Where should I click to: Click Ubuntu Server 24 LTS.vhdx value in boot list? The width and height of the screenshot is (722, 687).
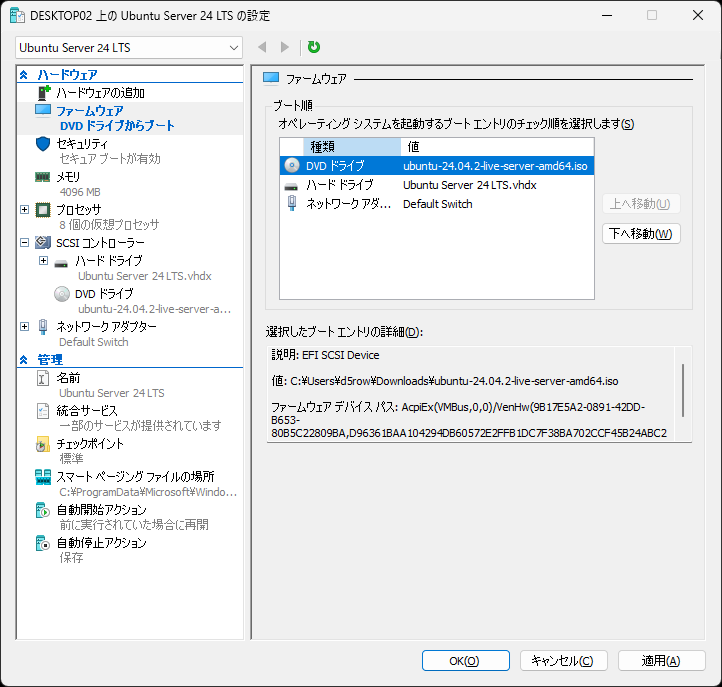click(470, 185)
